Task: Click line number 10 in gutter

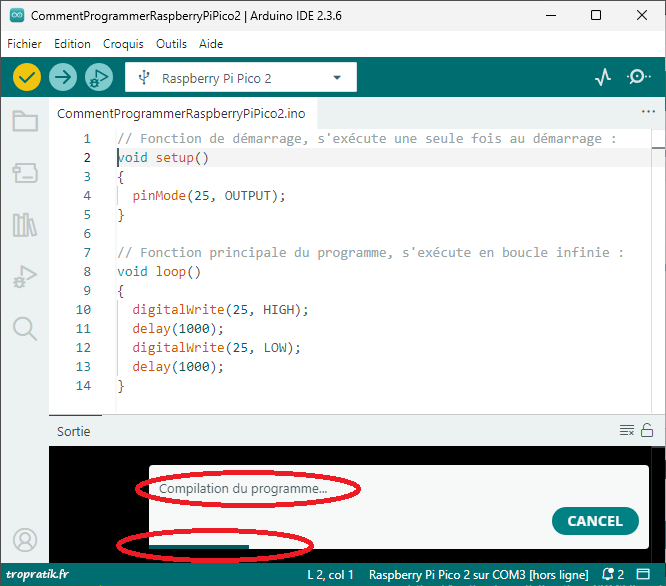Action: (83, 310)
